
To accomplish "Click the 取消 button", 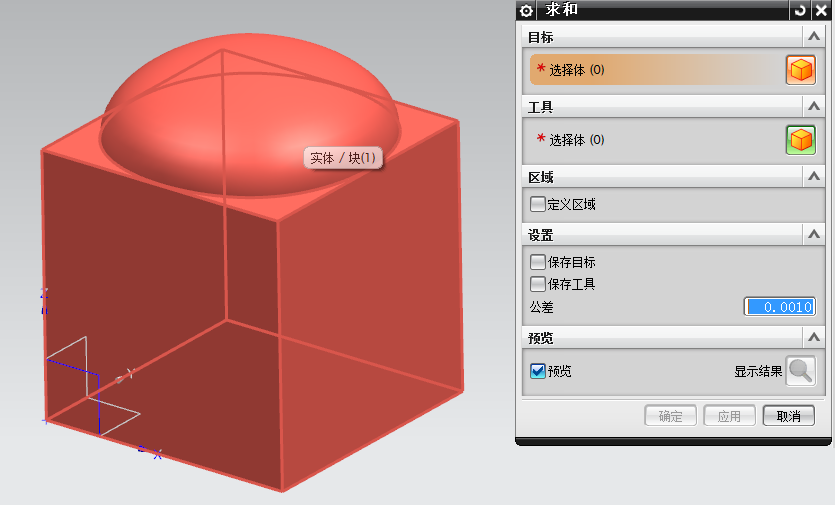I will pos(789,416).
